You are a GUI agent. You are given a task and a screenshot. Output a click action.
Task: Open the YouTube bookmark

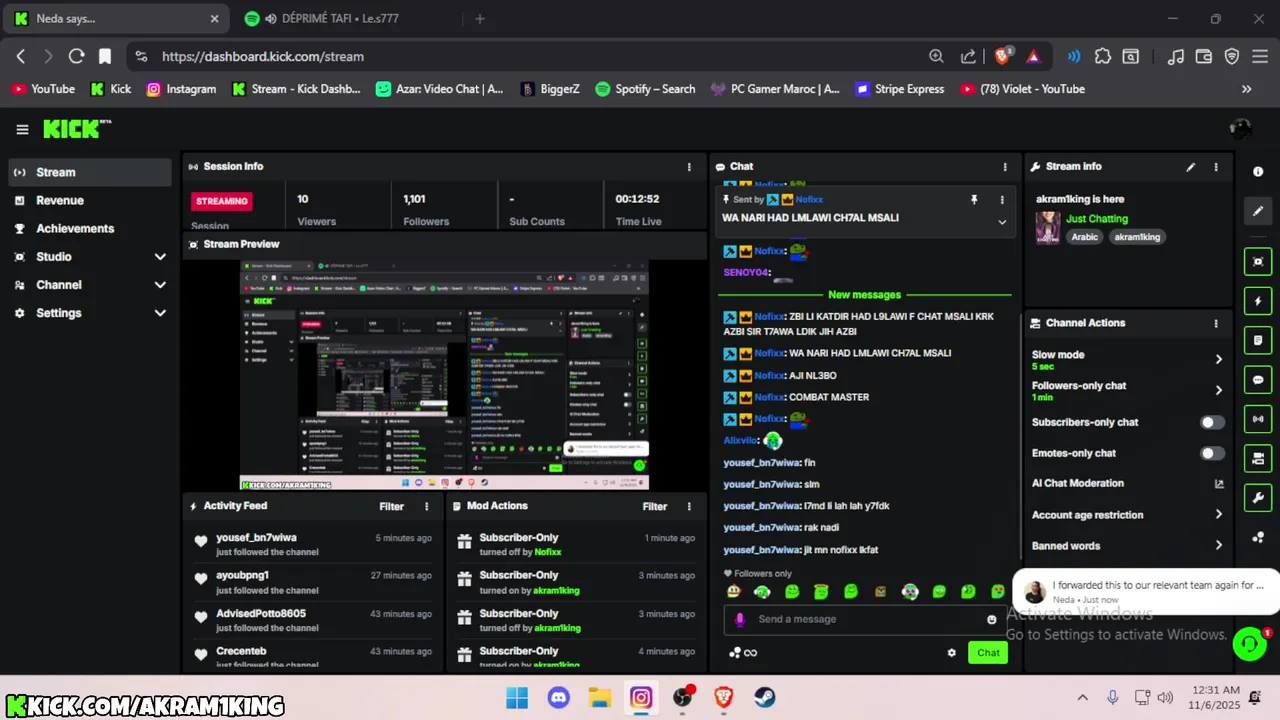(x=43, y=89)
